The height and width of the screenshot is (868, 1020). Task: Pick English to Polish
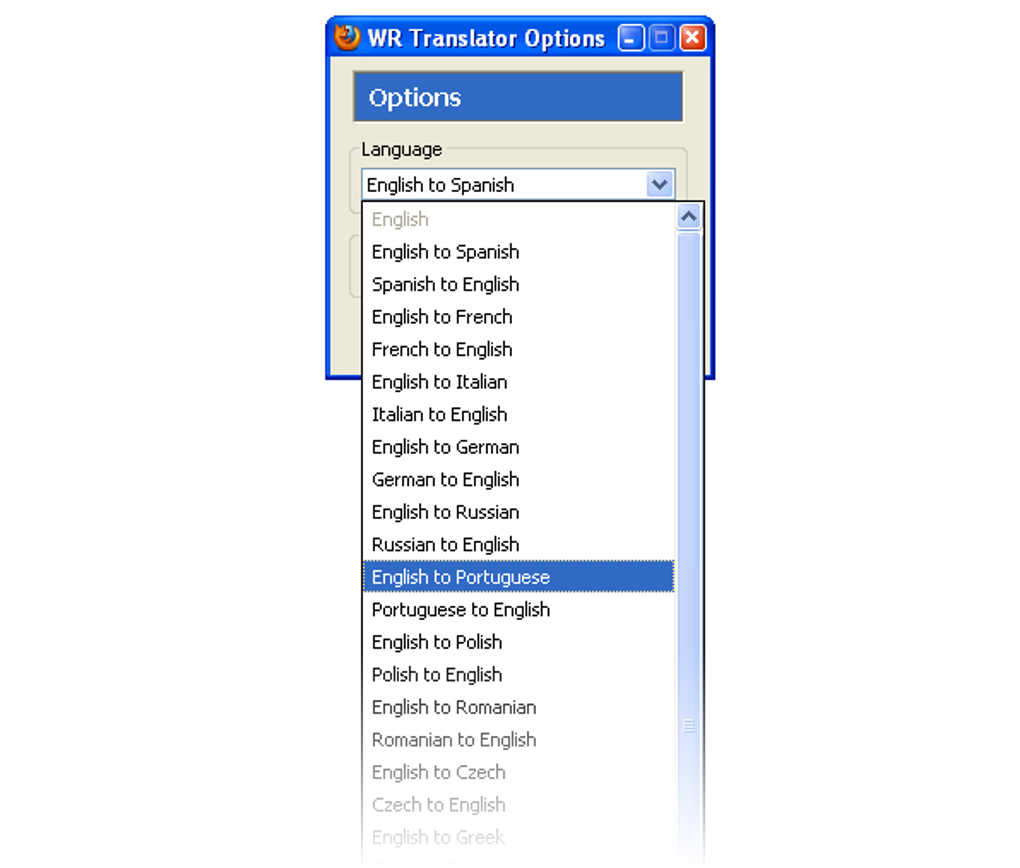[x=437, y=642]
